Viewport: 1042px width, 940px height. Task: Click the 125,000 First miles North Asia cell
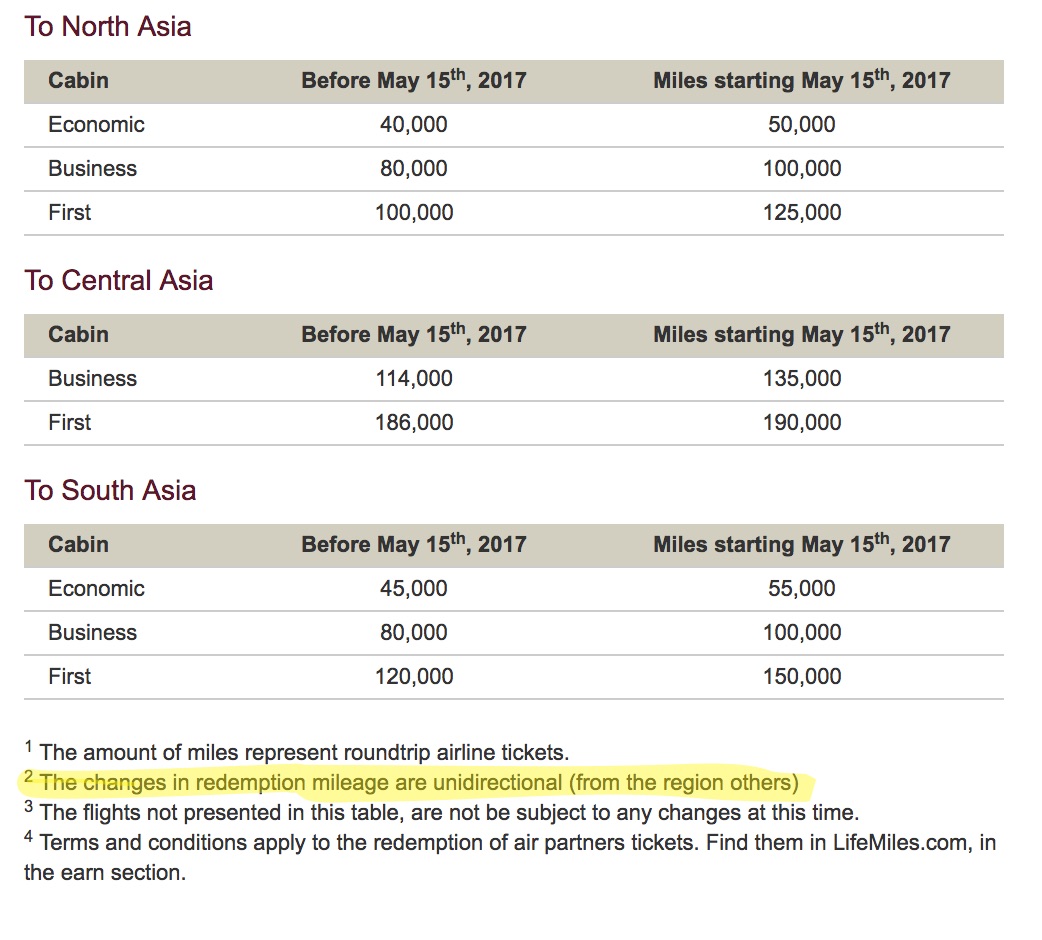point(801,213)
